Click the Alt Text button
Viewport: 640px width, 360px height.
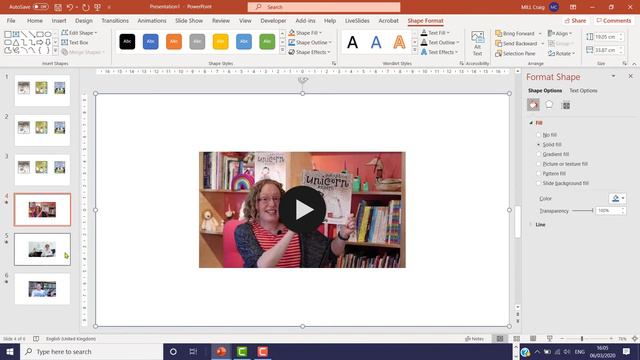(478, 43)
